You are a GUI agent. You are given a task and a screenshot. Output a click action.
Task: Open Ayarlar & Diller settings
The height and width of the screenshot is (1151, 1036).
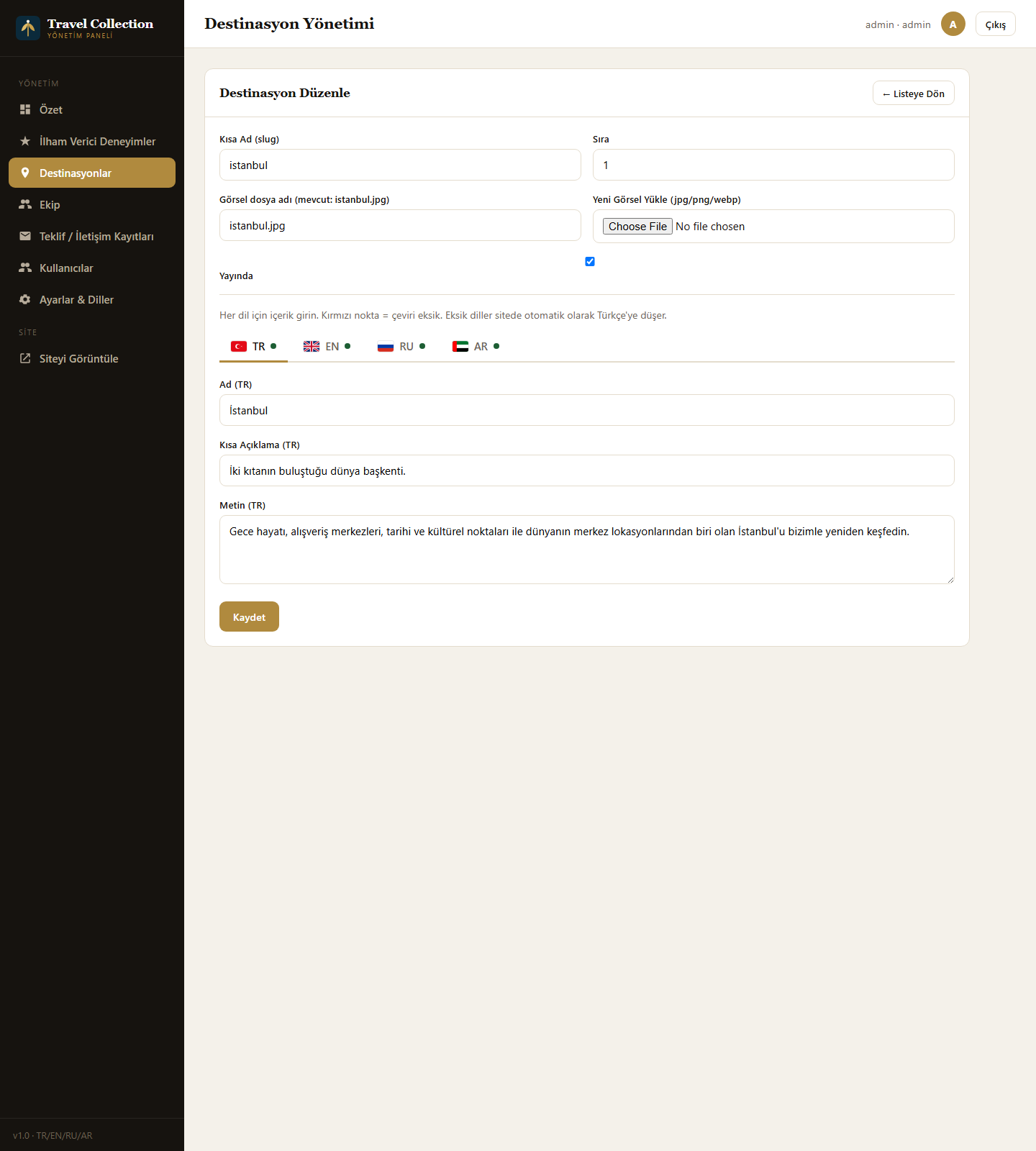pyautogui.click(x=92, y=299)
